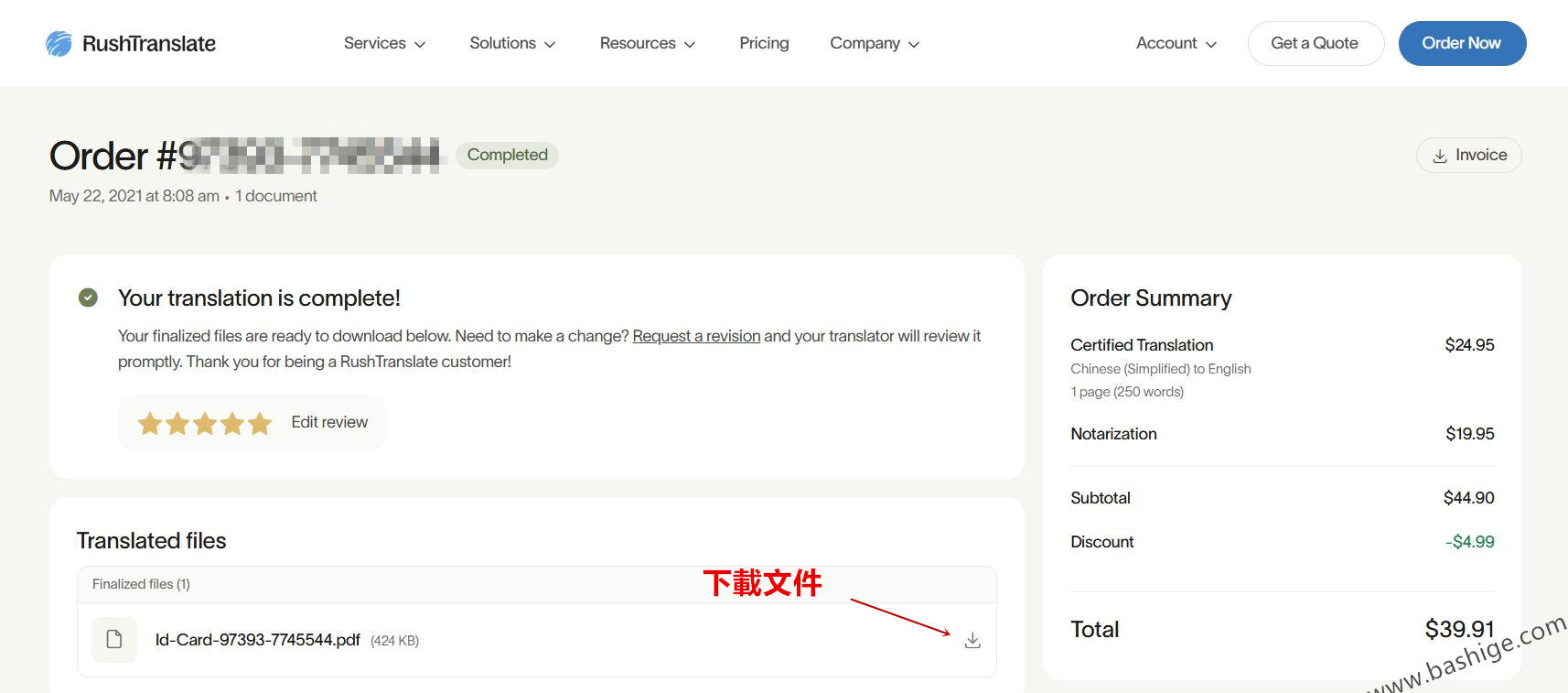Screen dimensions: 1568x693
Task: Go to the Pricing page
Action: (x=764, y=43)
